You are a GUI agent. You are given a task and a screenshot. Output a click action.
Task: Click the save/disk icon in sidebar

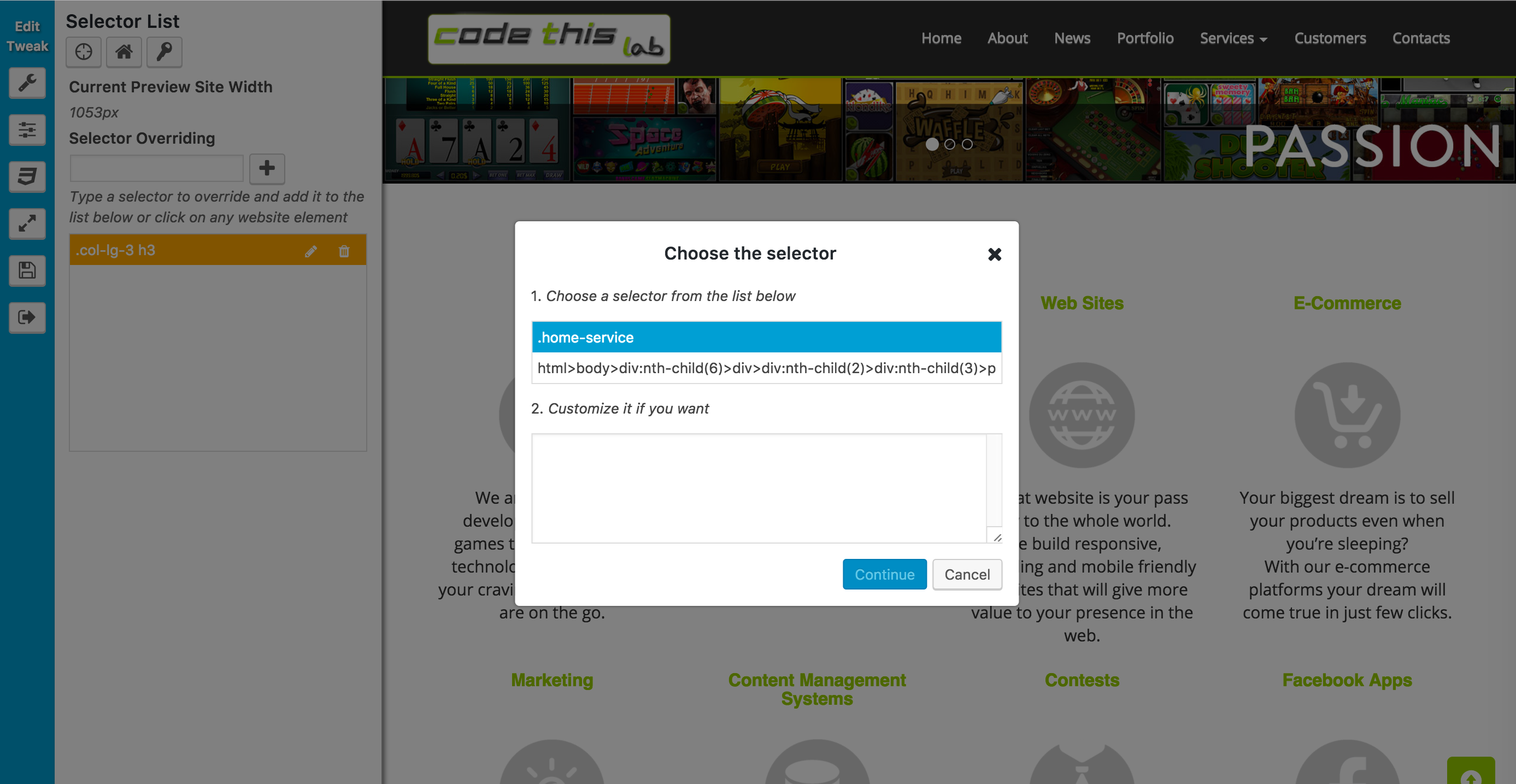coord(27,269)
